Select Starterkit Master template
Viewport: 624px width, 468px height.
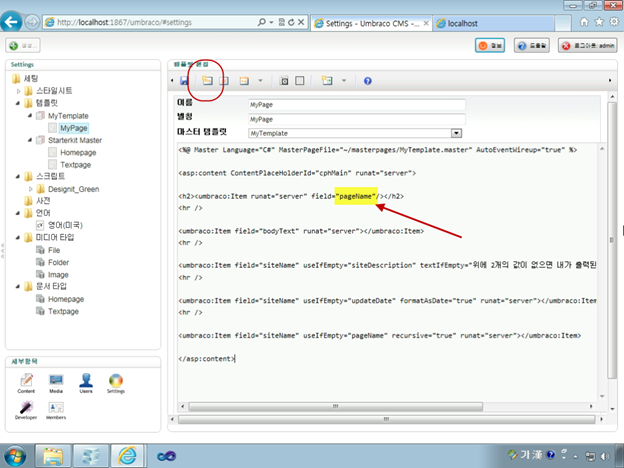pyautogui.click(x=75, y=140)
